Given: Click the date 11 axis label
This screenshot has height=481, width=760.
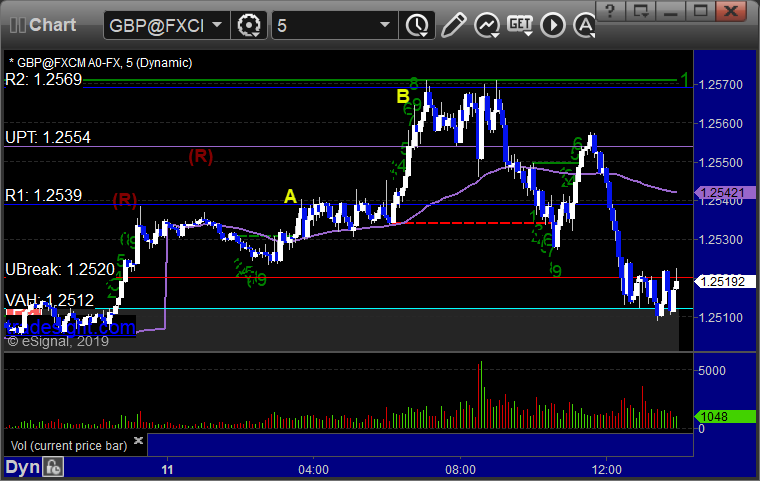Looking at the screenshot, I should [167, 469].
